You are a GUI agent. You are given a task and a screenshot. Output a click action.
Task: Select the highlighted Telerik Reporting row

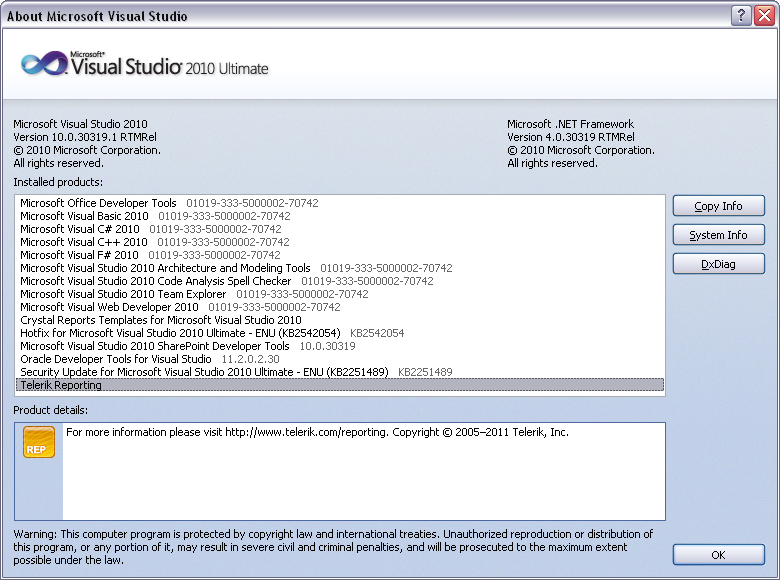click(x=339, y=385)
